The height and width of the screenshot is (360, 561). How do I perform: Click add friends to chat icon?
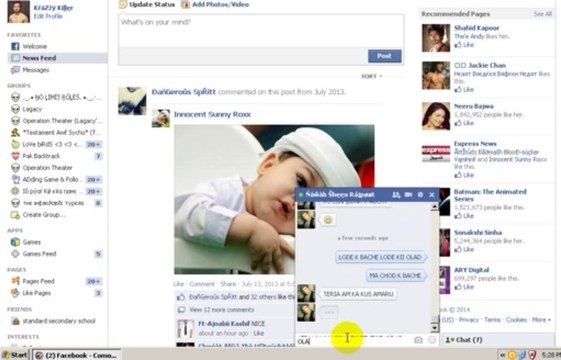click(x=396, y=195)
